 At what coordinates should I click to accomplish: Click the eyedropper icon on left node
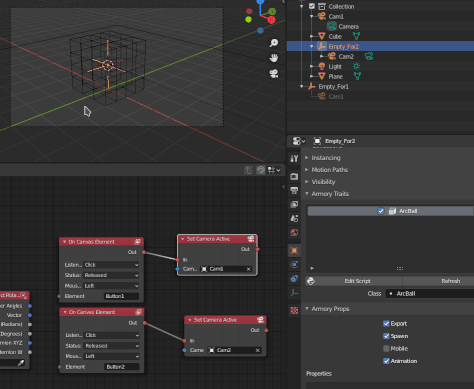pos(21,363)
